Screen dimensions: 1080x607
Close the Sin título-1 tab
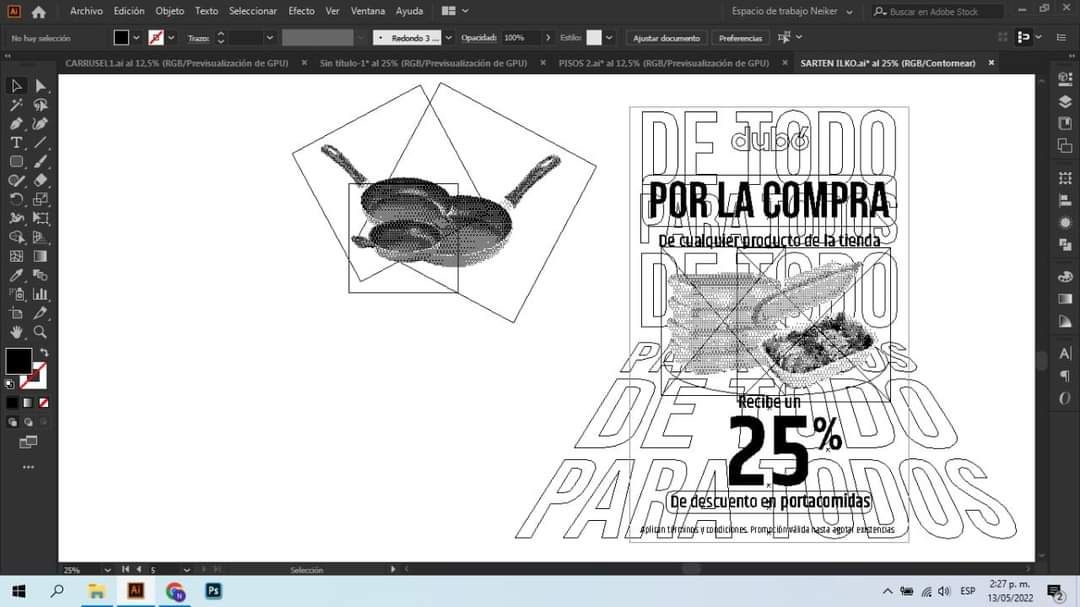click(543, 63)
